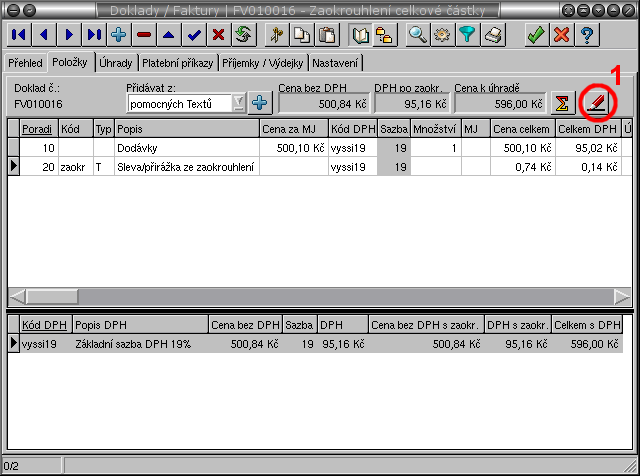Click the horizontal scrollbar right arrow
Viewport: 640px width, 476px height.
click(622, 297)
